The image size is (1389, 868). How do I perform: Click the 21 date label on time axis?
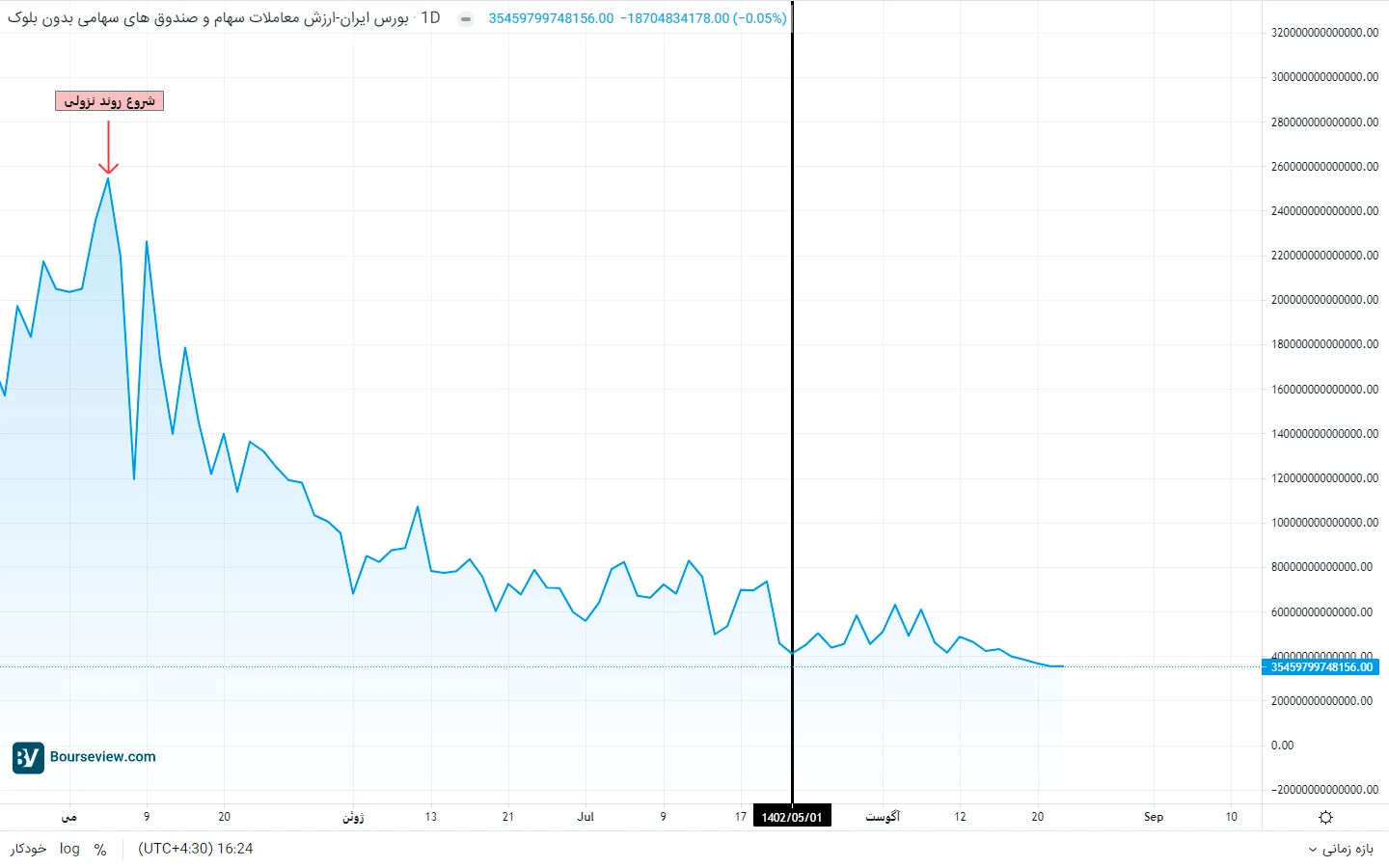pyautogui.click(x=508, y=817)
